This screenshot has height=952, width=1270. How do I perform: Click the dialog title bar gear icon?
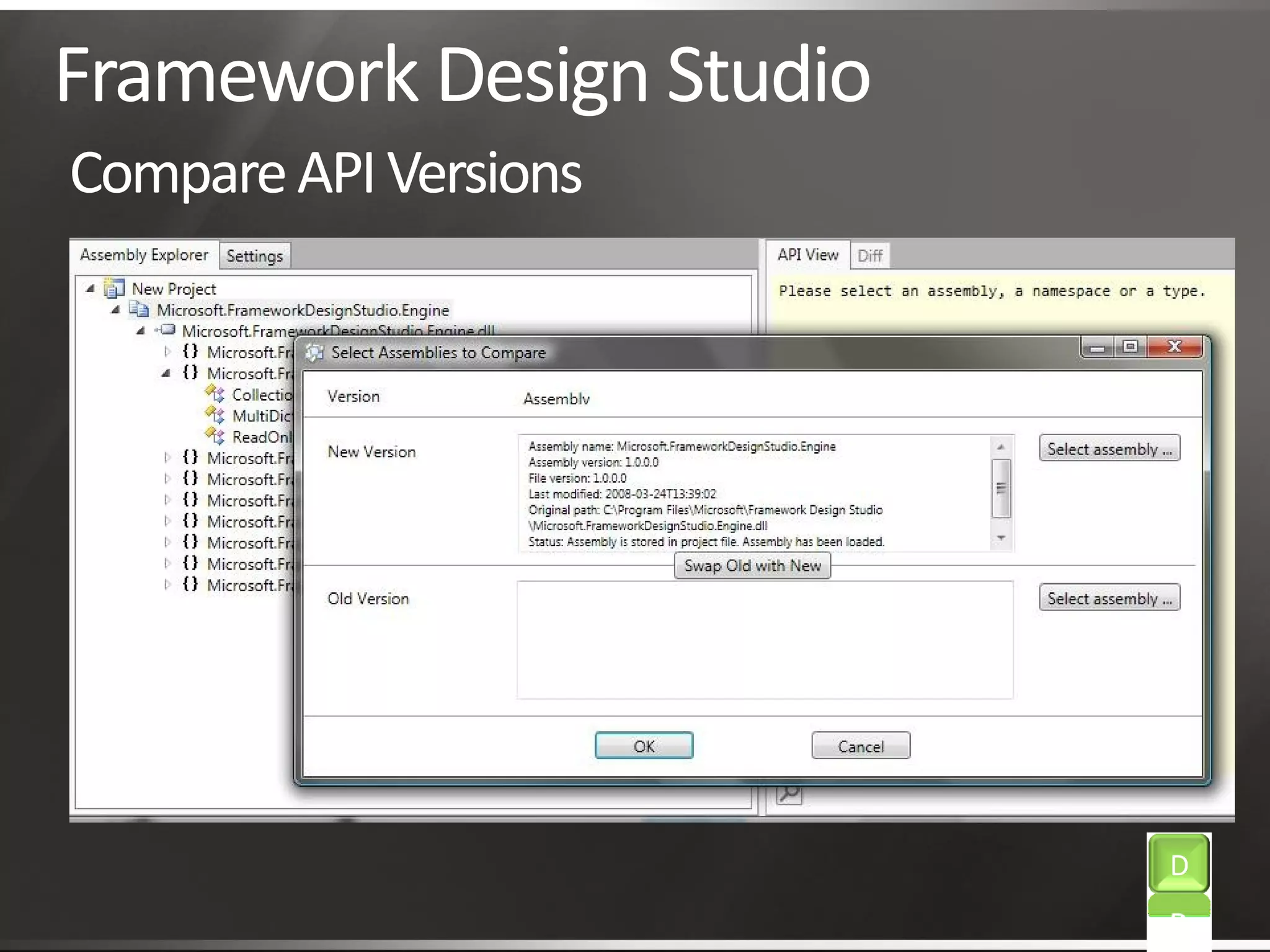pos(315,353)
